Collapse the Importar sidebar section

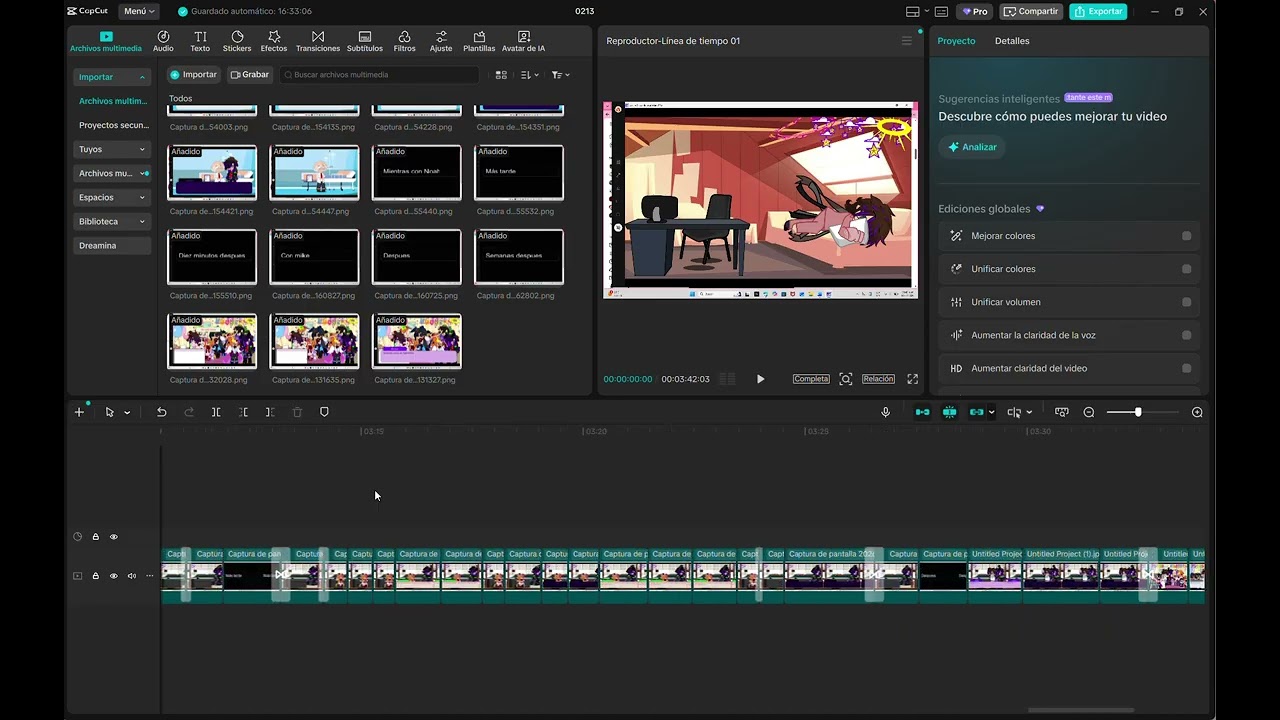pyautogui.click(x=142, y=77)
